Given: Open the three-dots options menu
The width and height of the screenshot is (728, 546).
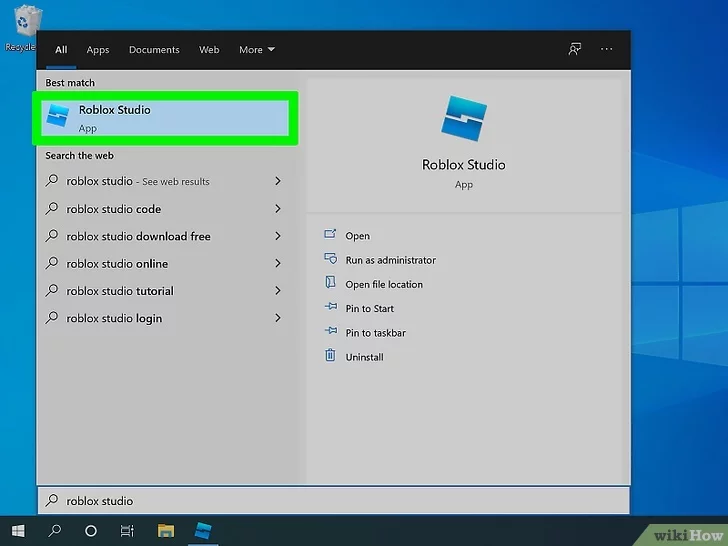Looking at the screenshot, I should coord(606,49).
